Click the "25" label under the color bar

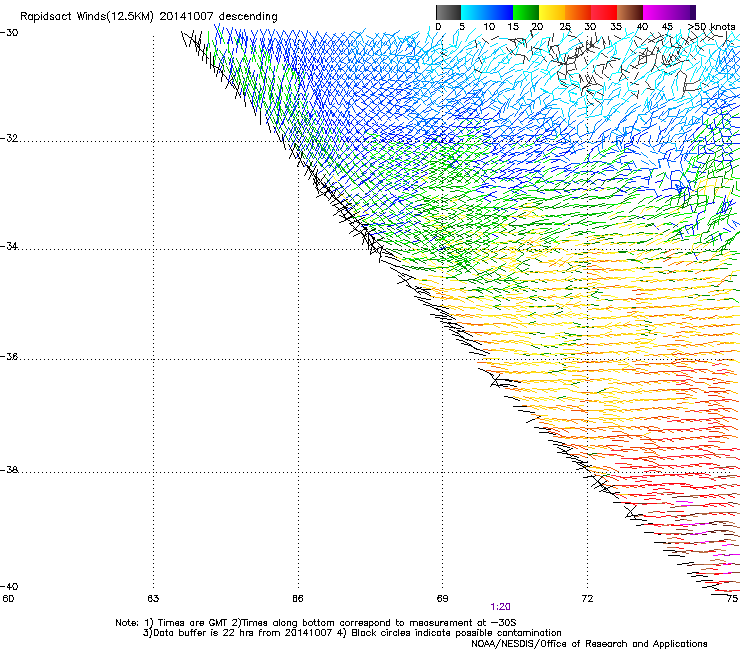coord(564,27)
